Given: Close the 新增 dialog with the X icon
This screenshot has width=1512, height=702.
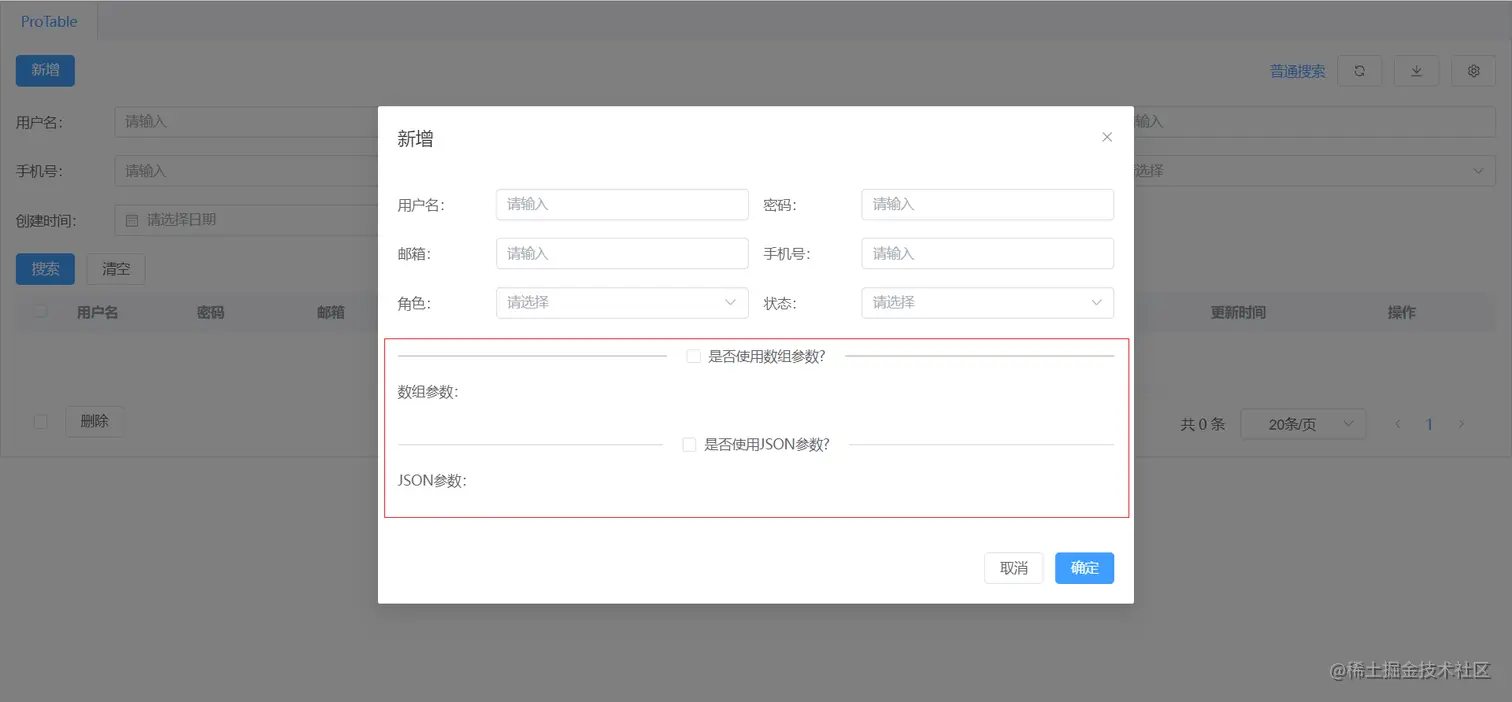Looking at the screenshot, I should pos(1107,137).
